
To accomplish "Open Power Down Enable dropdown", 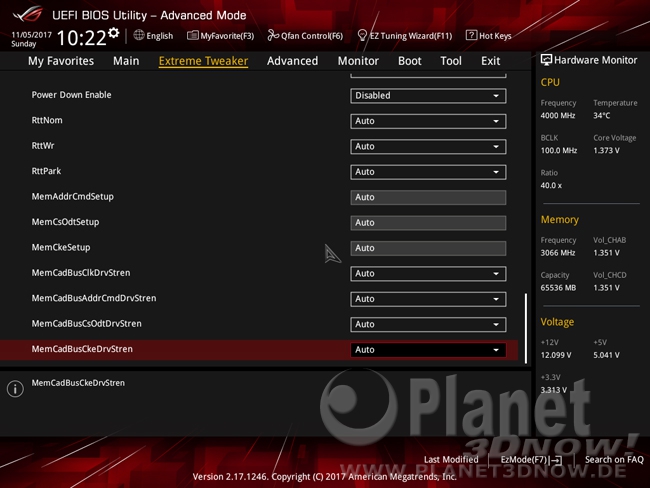I will [x=428, y=95].
